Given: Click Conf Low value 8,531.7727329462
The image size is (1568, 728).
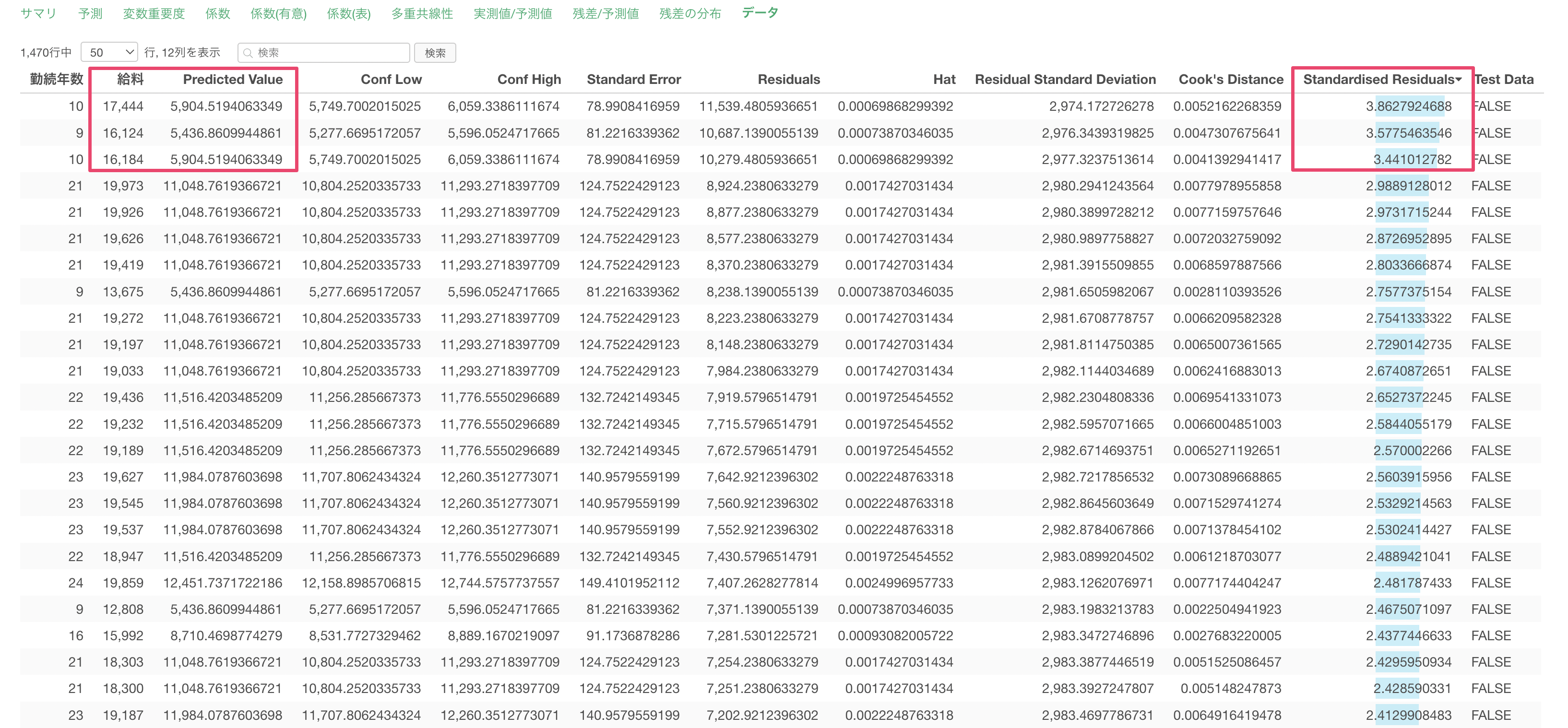Looking at the screenshot, I should pos(365,635).
